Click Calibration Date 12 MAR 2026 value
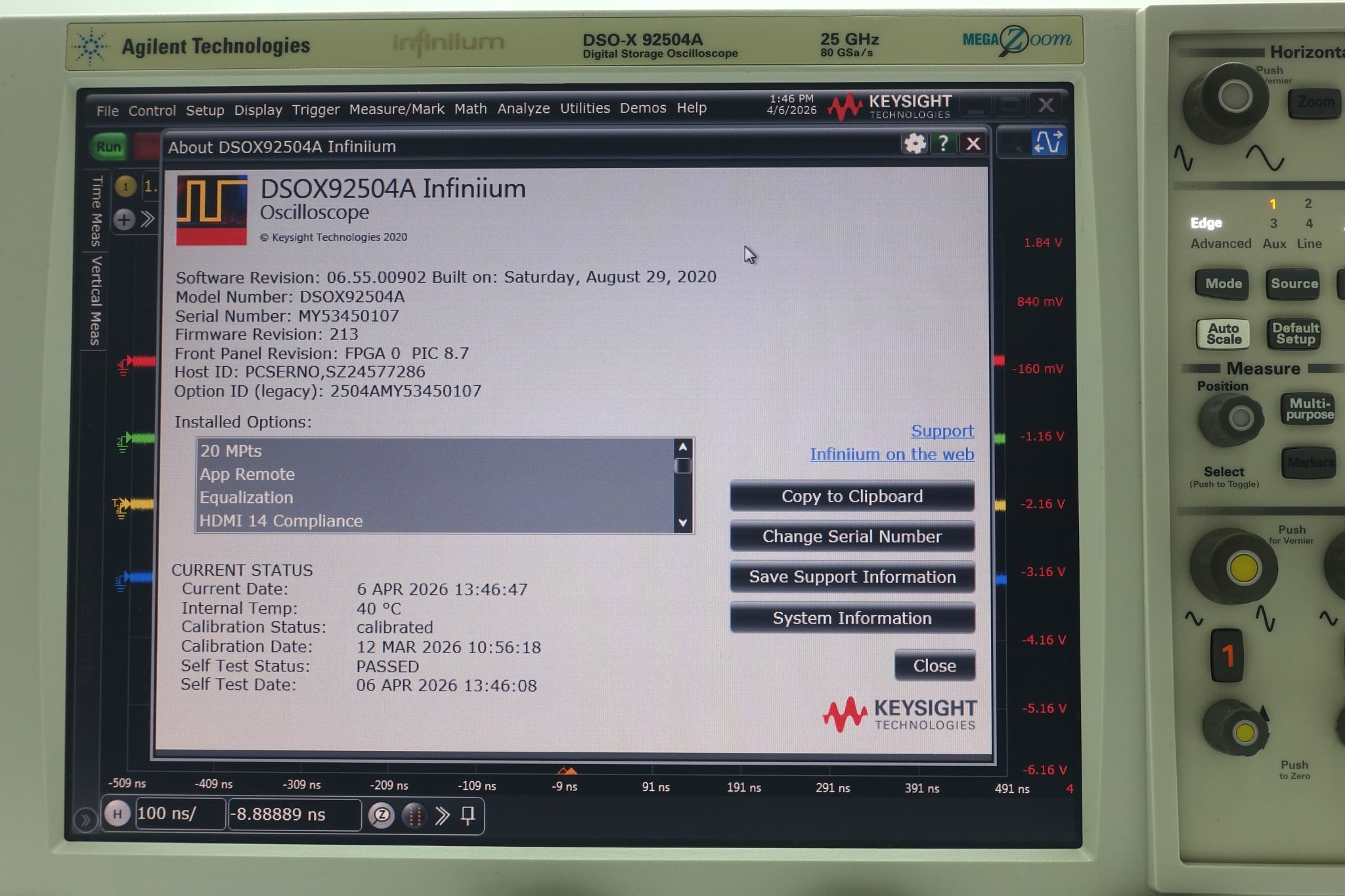This screenshot has width=1345, height=896. 449,647
